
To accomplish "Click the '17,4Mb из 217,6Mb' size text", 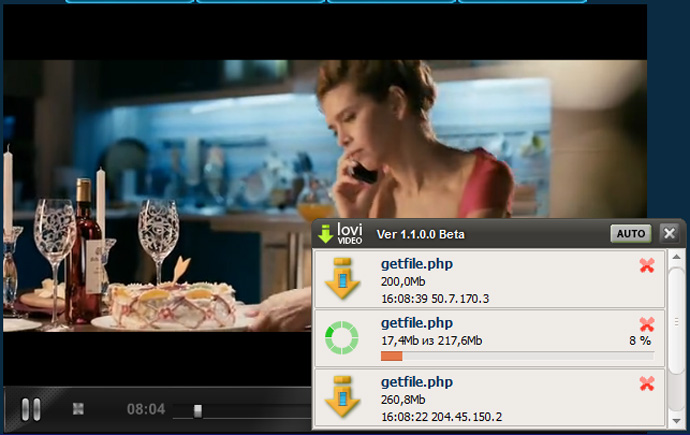I will (432, 340).
